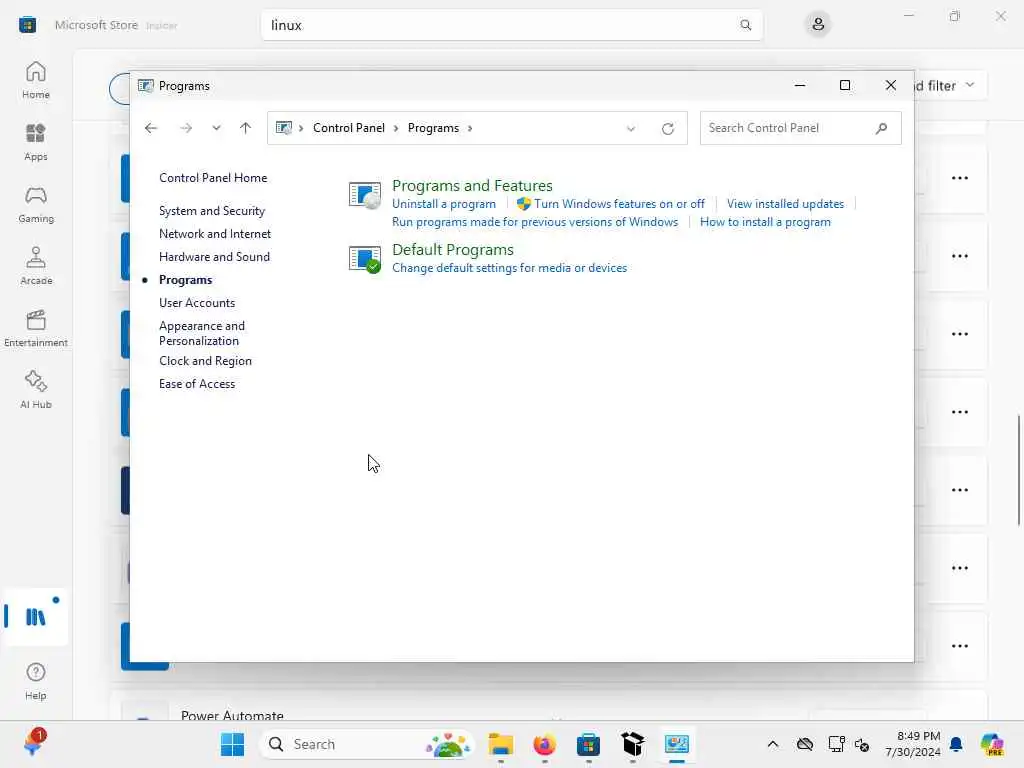Click the taskbar Search box
The image size is (1024, 768).
click(x=367, y=744)
